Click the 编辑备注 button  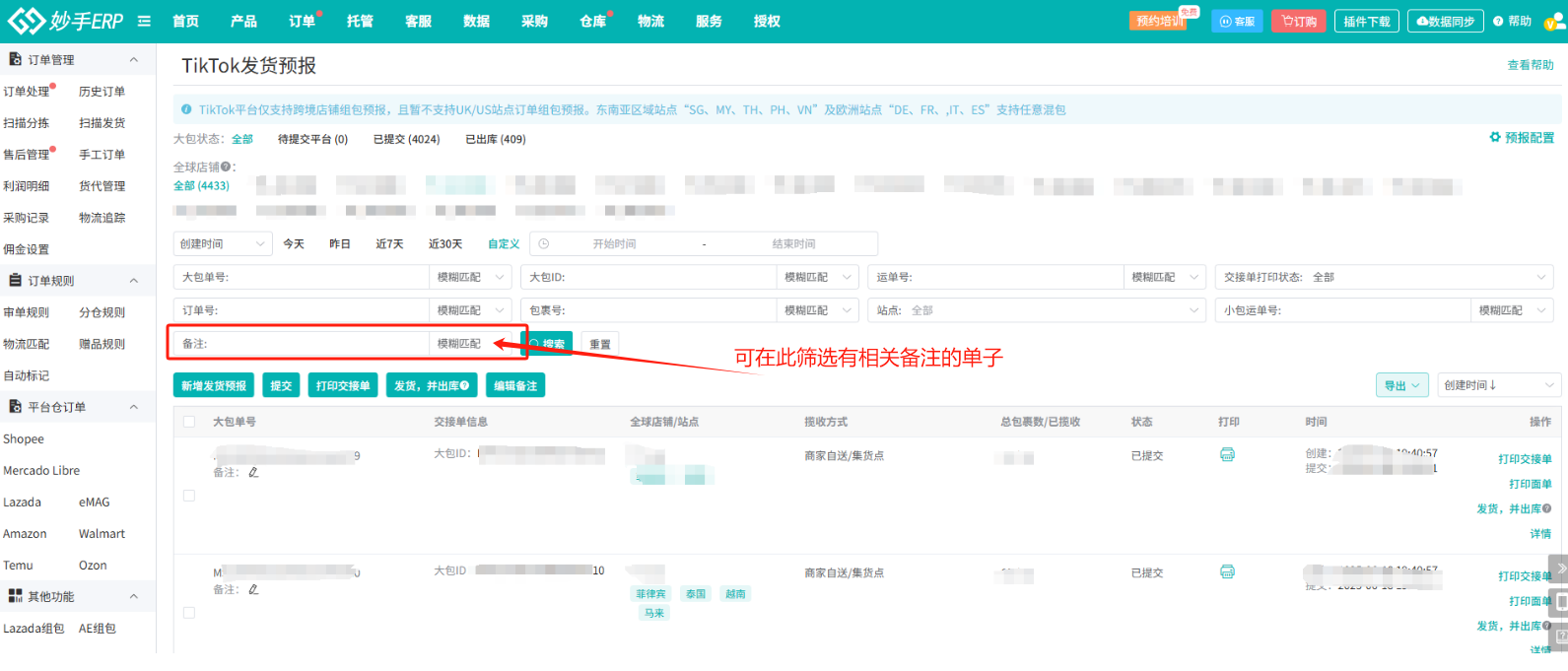coord(515,385)
